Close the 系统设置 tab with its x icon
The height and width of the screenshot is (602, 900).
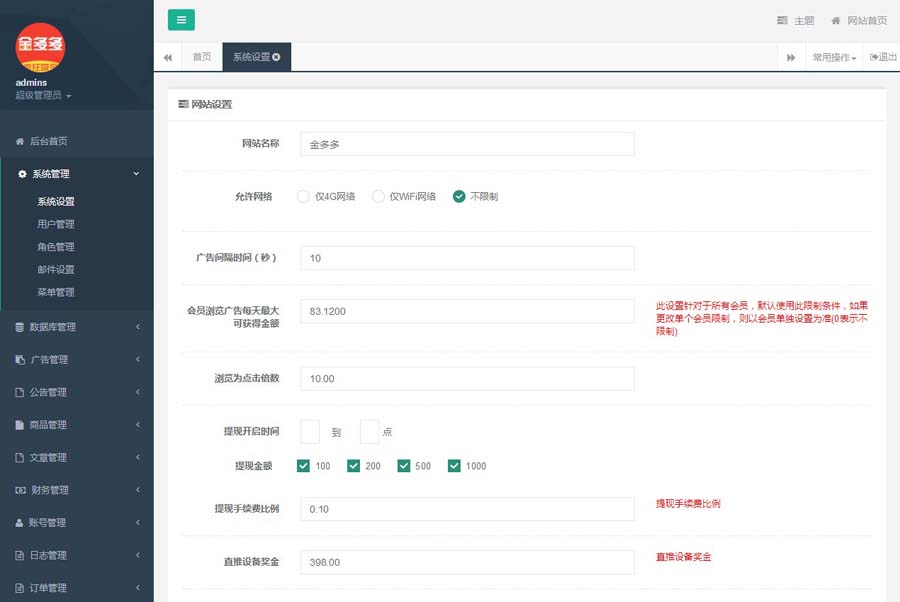tap(276, 58)
